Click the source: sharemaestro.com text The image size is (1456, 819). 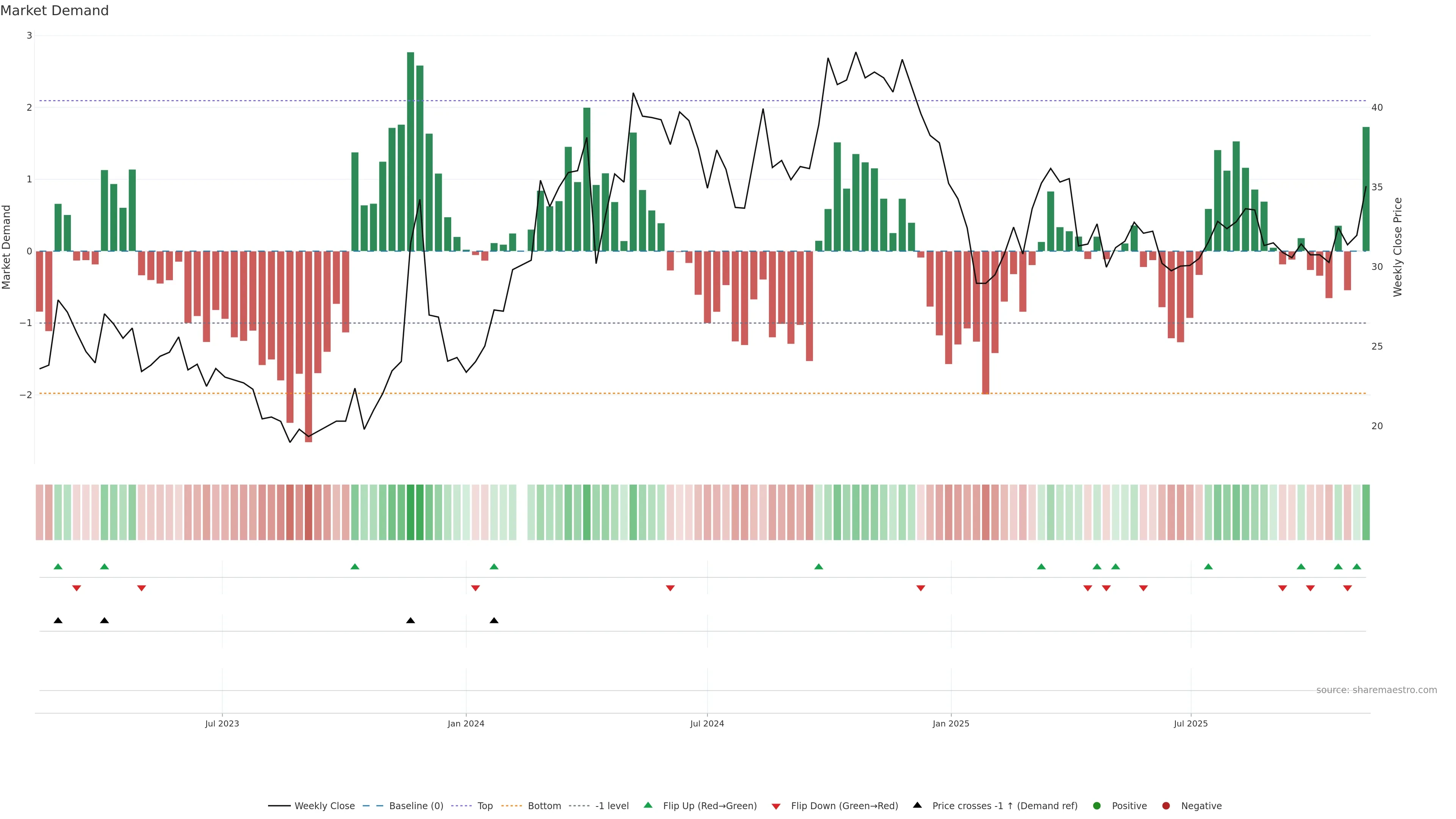[1376, 690]
